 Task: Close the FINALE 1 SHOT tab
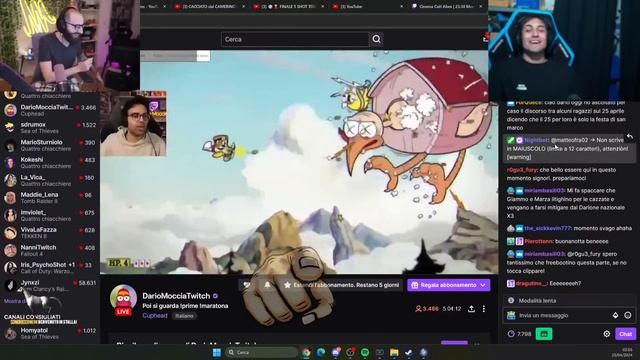coord(322,7)
